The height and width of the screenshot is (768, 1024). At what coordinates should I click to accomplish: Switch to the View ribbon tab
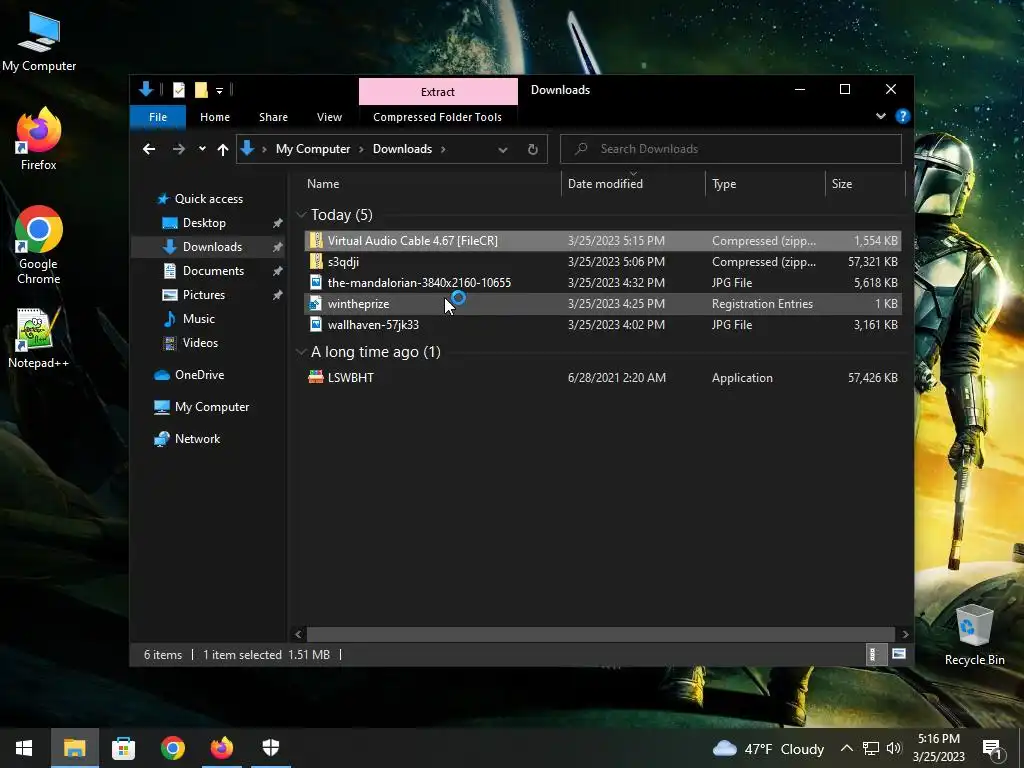click(x=329, y=117)
